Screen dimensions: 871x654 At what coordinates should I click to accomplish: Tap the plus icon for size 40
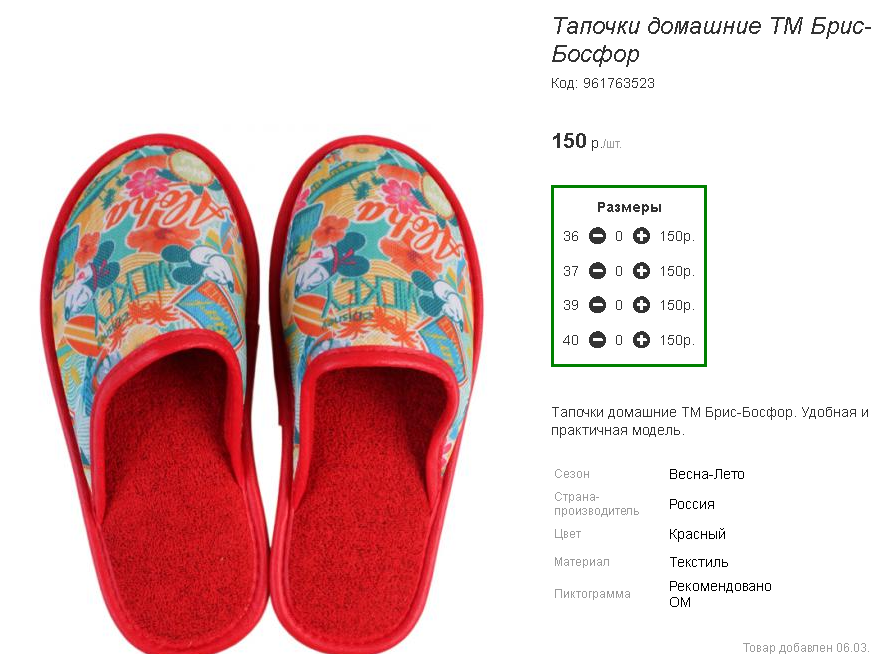pyautogui.click(x=641, y=340)
